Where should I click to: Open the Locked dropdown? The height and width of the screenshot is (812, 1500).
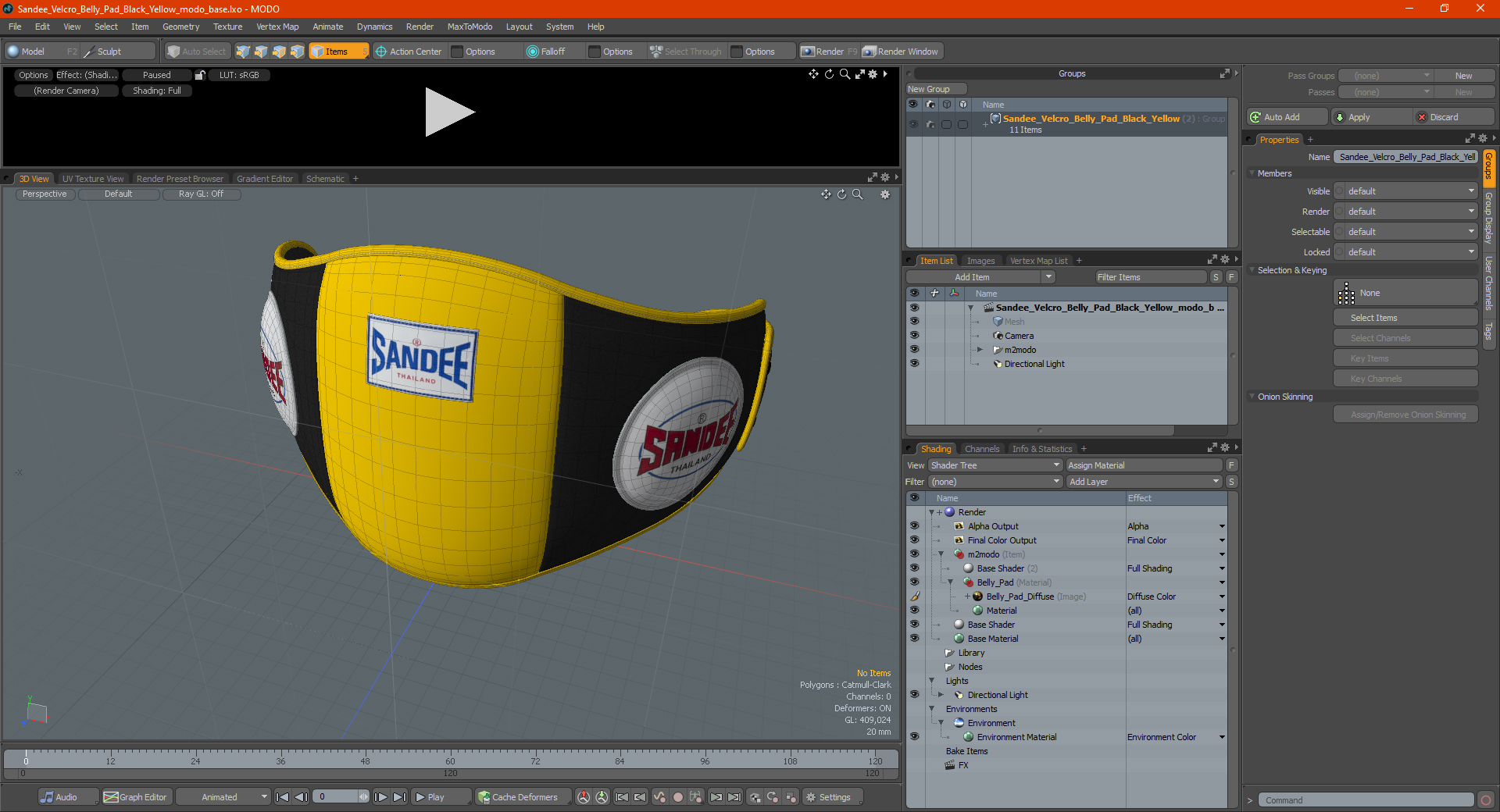pyautogui.click(x=1405, y=252)
